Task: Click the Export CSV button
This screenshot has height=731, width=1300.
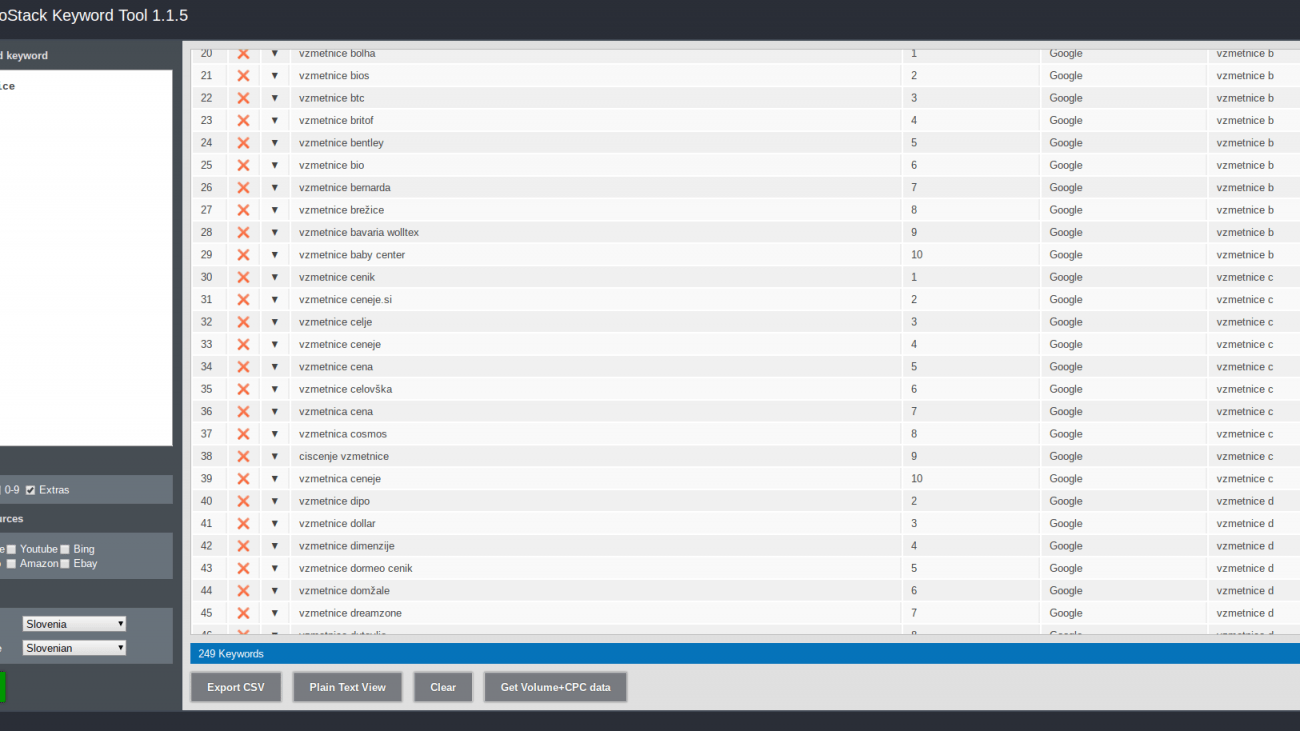Action: click(x=236, y=687)
